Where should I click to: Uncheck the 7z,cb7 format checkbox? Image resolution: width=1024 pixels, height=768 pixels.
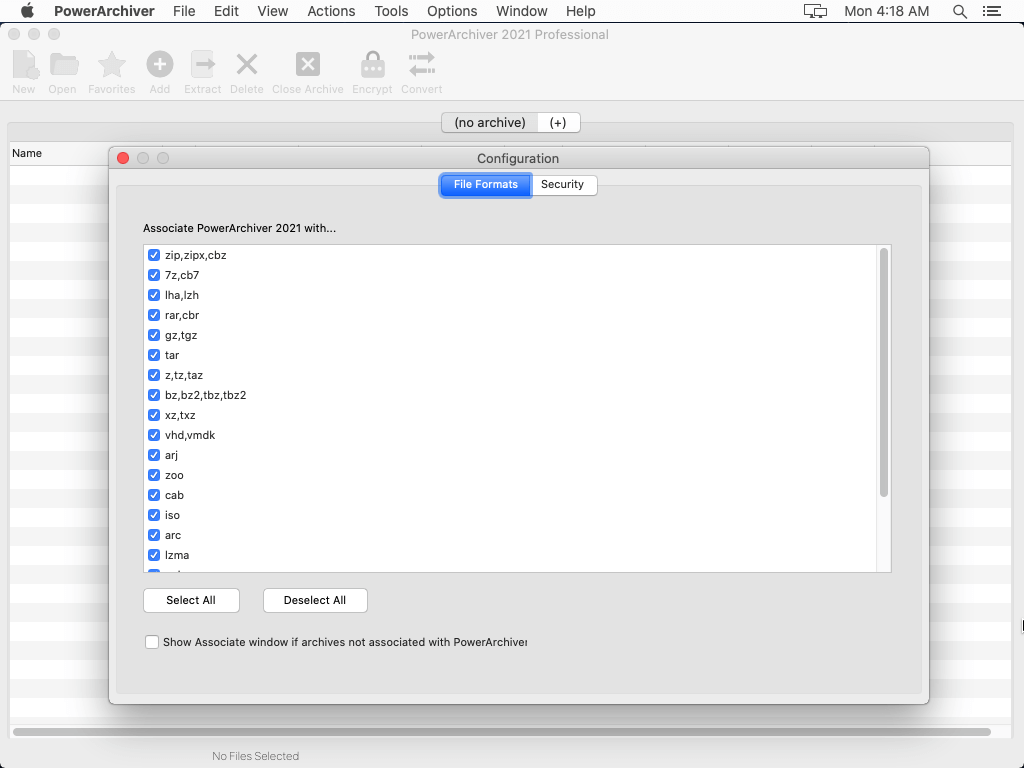click(x=154, y=275)
